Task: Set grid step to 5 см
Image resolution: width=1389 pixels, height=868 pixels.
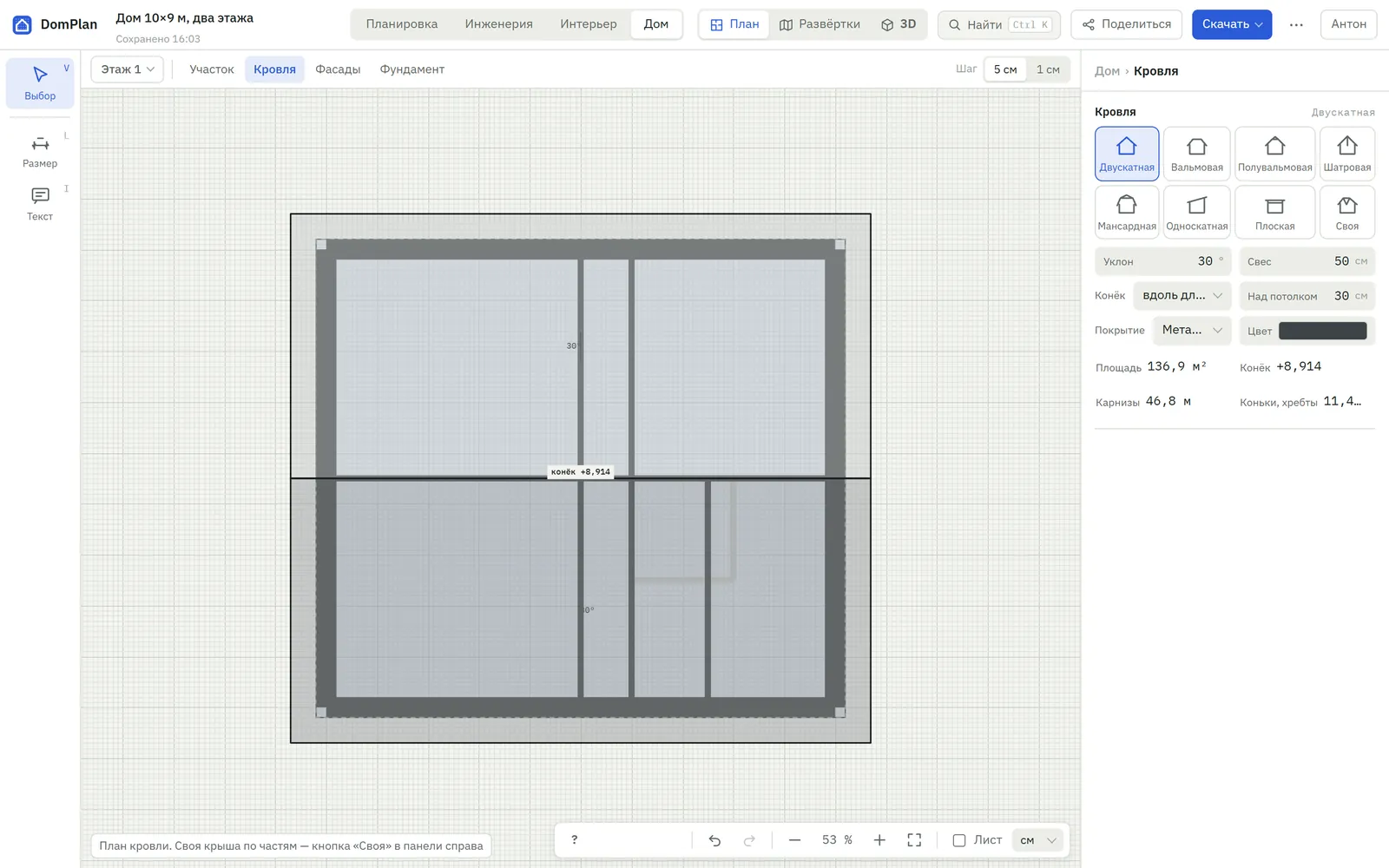Action: pos(1005,69)
